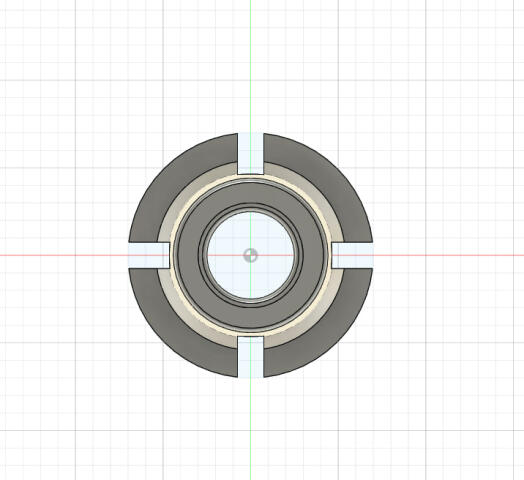Select the origin point at model center

coord(250,255)
